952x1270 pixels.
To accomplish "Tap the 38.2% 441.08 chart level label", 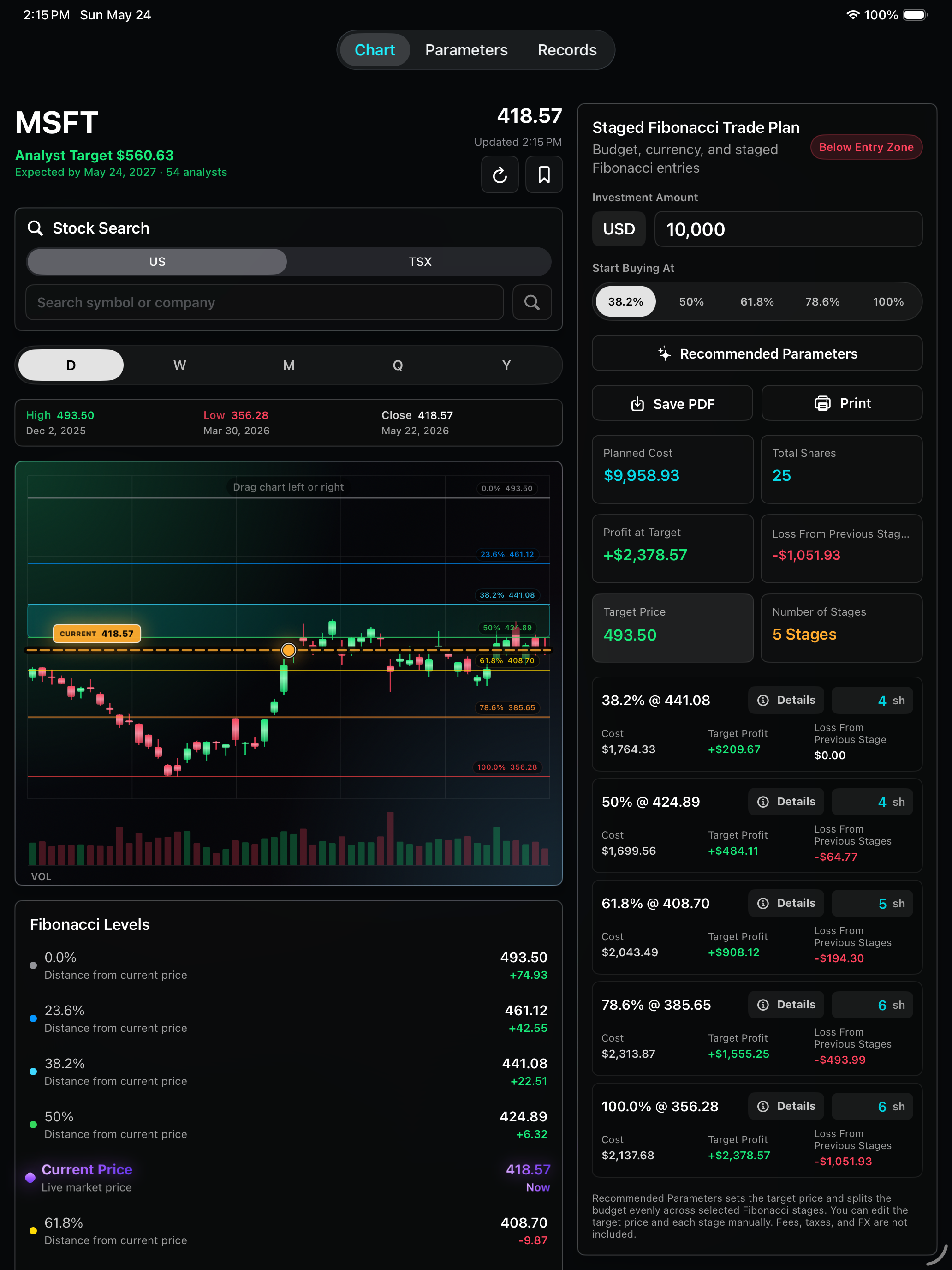I will 507,595.
